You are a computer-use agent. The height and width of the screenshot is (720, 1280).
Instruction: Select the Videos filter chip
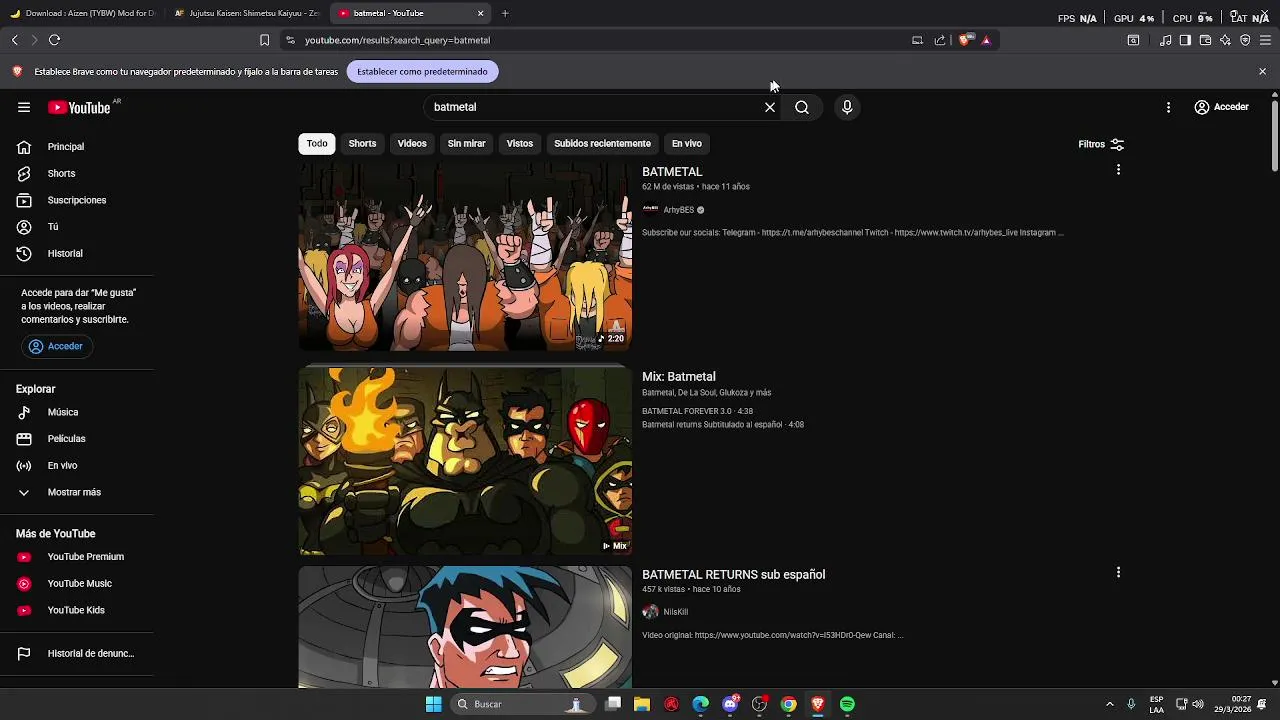[x=412, y=143]
